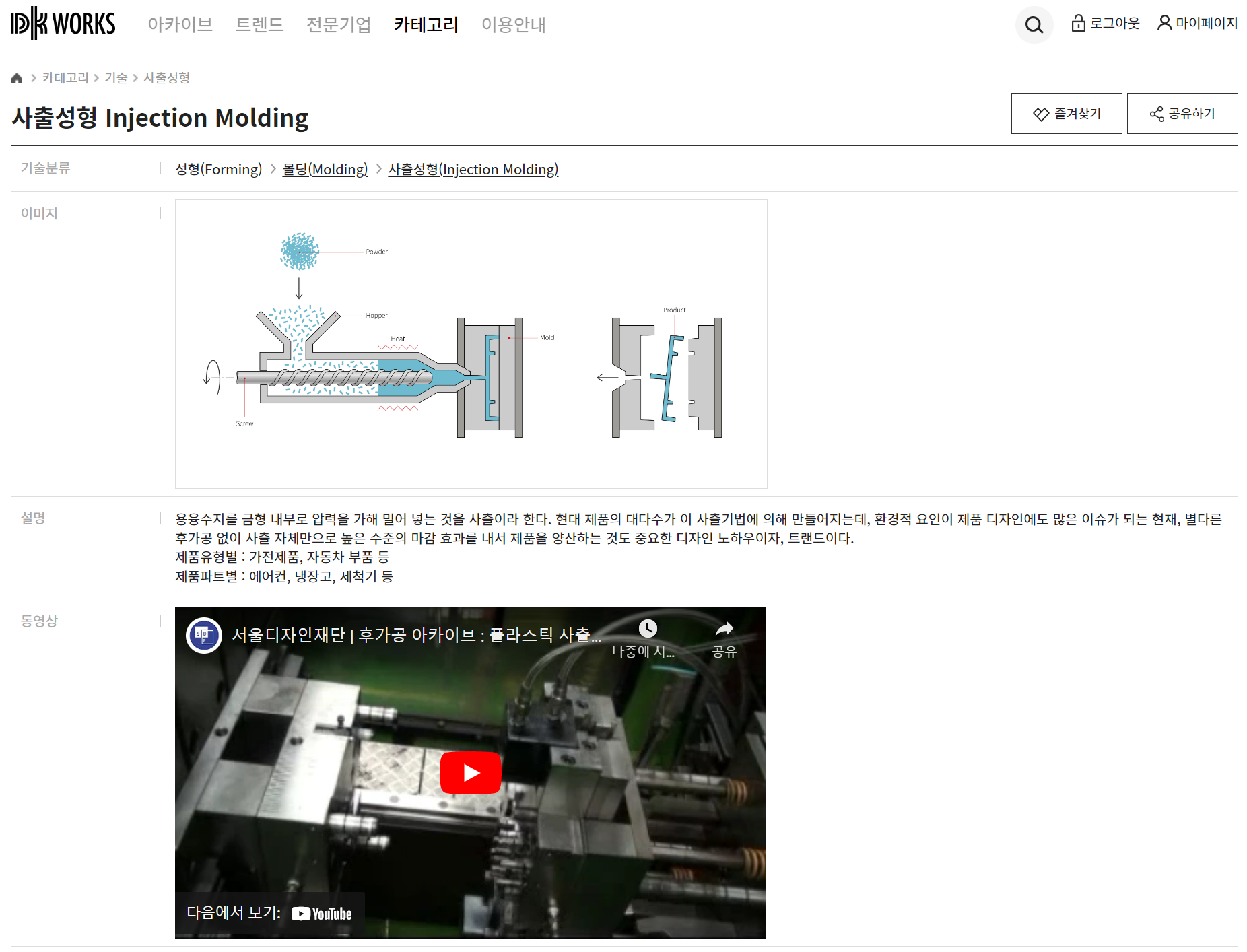
Task: Click the IDK WORKS logo
Action: [x=63, y=24]
